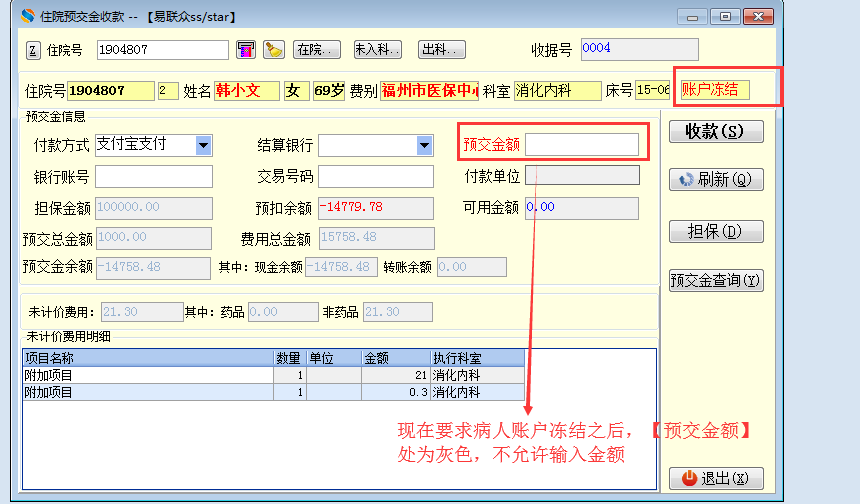This screenshot has width=860, height=504.
Task: Open 预交金查询(Y) query
Action: 716,281
